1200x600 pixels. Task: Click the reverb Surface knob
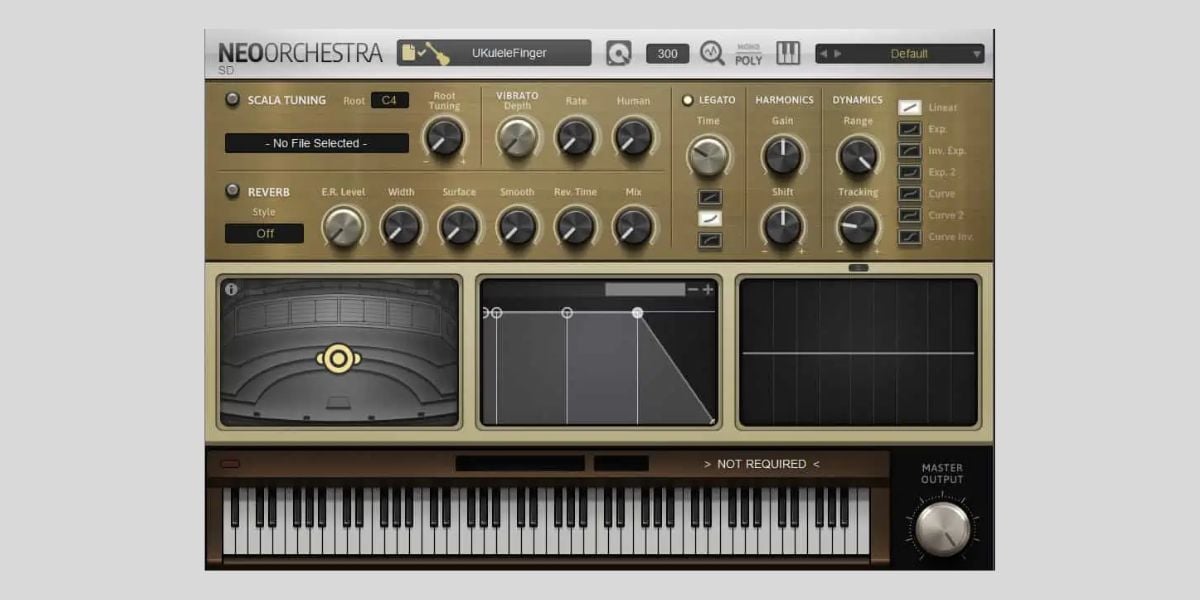(x=459, y=227)
